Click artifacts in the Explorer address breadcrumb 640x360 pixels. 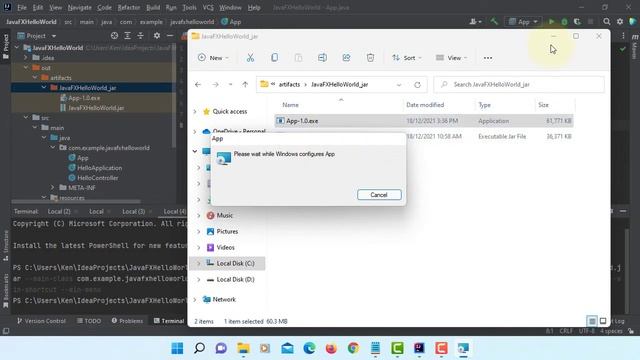pos(289,84)
